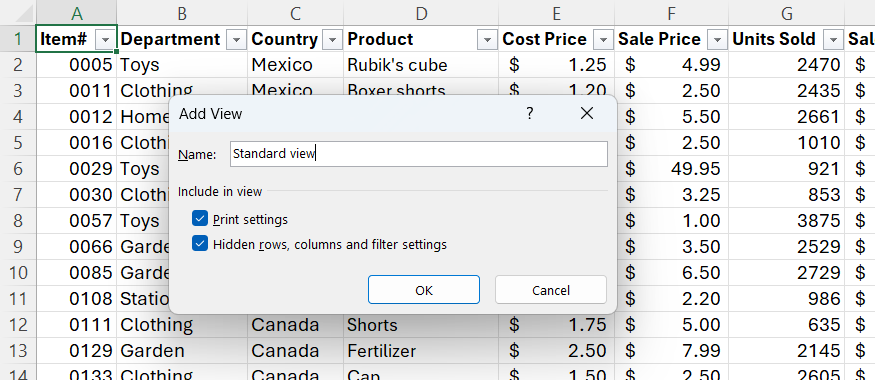Close the Add View dialog
Image resolution: width=875 pixels, height=380 pixels.
[x=586, y=114]
